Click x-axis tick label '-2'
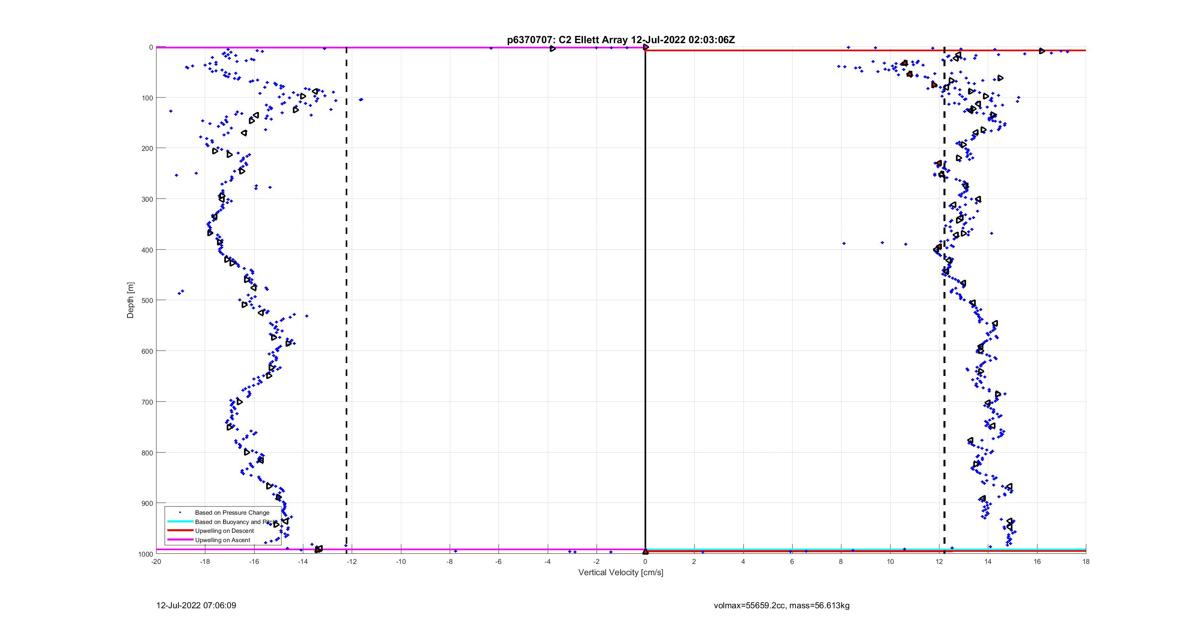Image resolution: width=1200 pixels, height=622 pixels. [597, 561]
